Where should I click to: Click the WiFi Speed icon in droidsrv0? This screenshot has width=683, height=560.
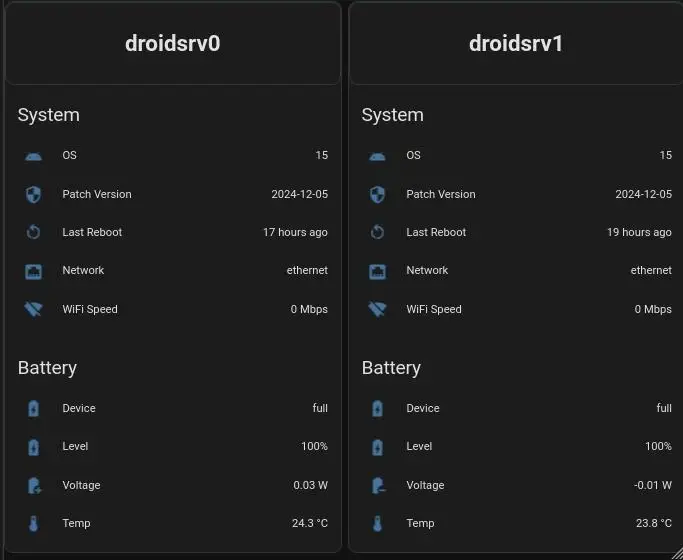34,309
